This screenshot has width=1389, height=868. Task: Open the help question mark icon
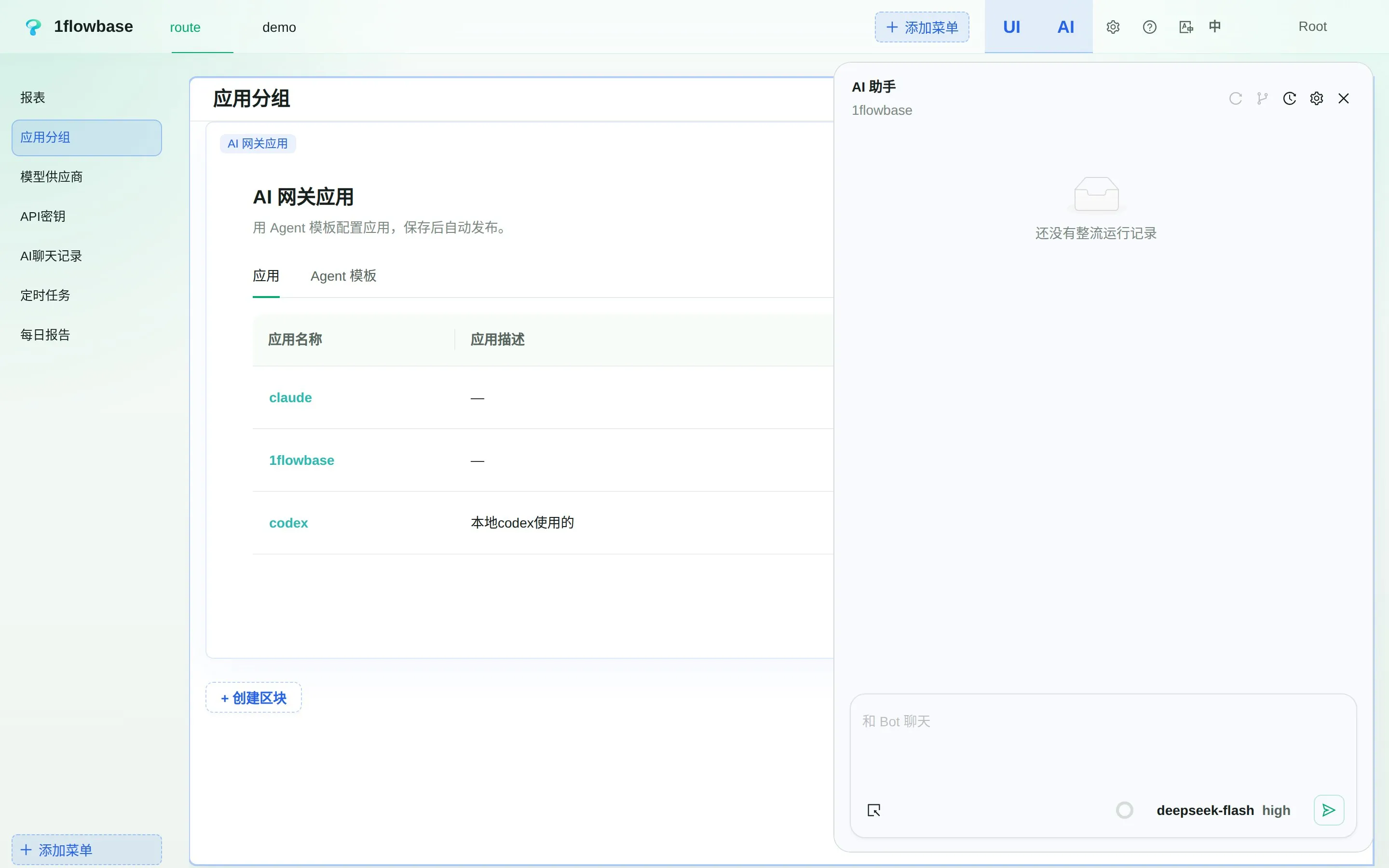(1150, 27)
